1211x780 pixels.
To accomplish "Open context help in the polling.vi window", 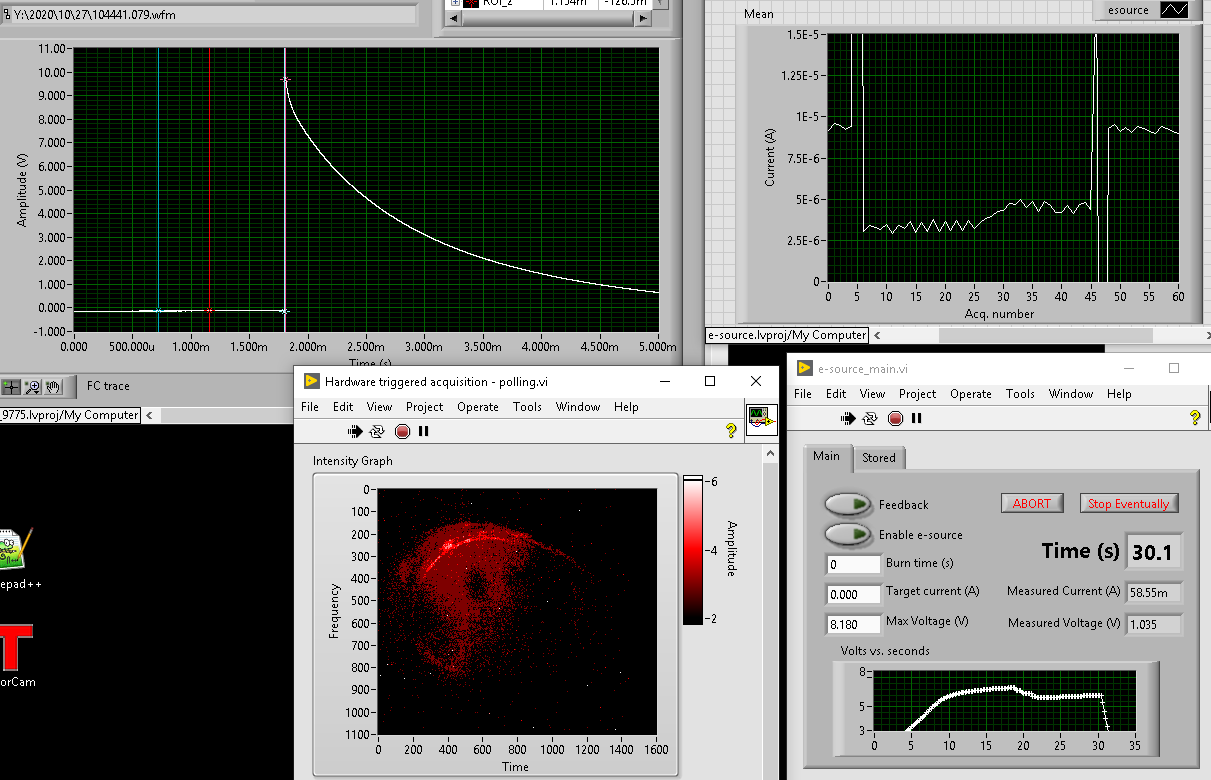I will 731,431.
